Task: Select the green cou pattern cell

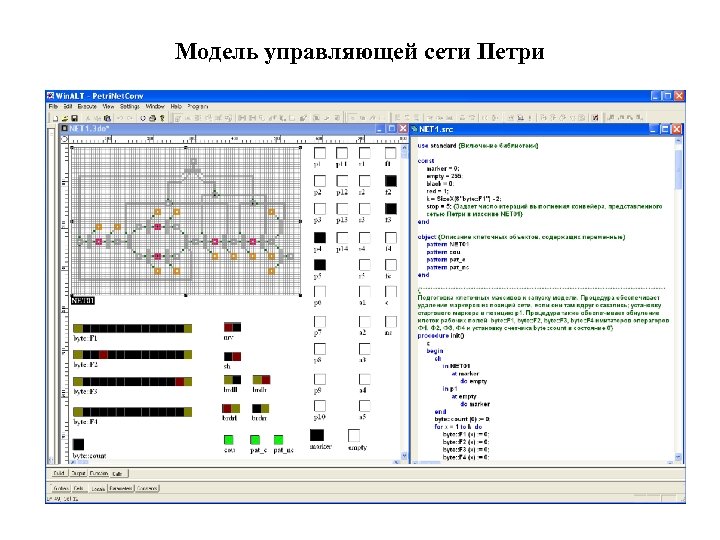Action: pyautogui.click(x=229, y=440)
